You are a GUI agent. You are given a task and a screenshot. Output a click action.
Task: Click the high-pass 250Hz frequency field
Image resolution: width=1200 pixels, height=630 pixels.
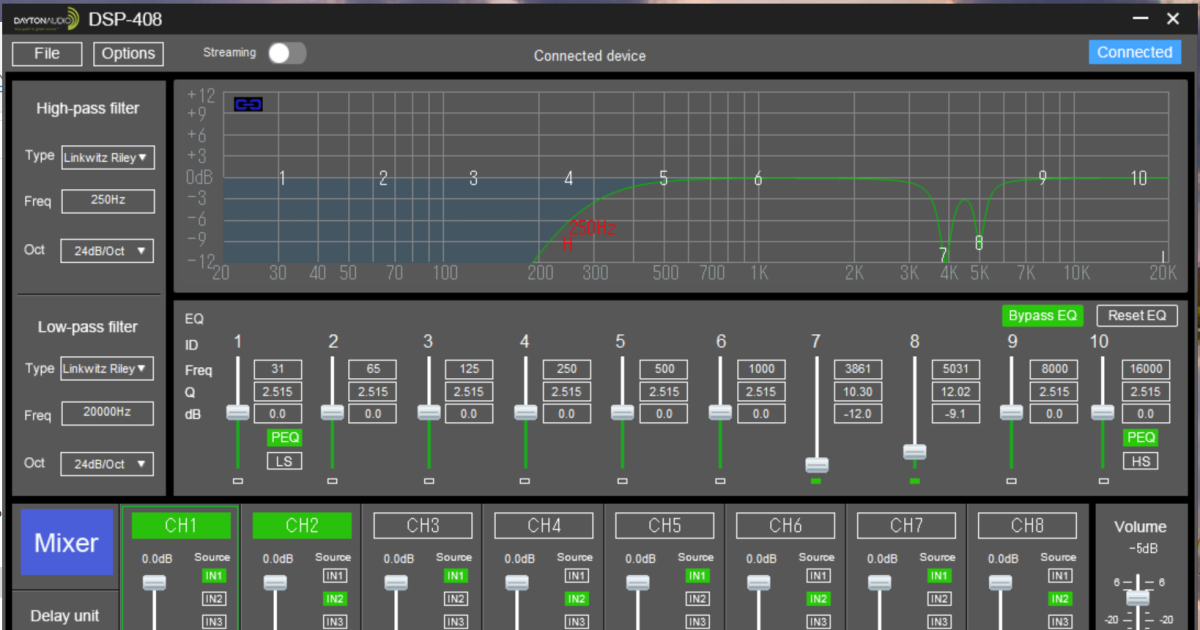108,201
